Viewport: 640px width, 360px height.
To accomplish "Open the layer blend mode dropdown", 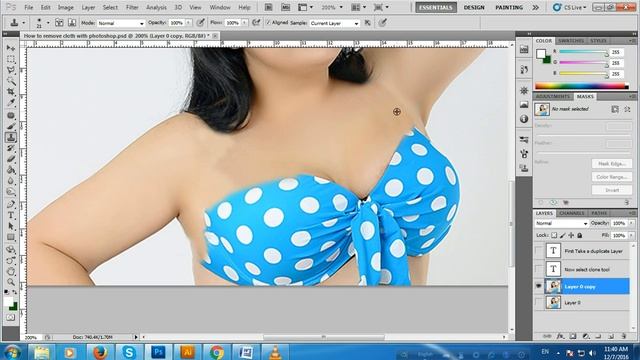I will [562, 223].
